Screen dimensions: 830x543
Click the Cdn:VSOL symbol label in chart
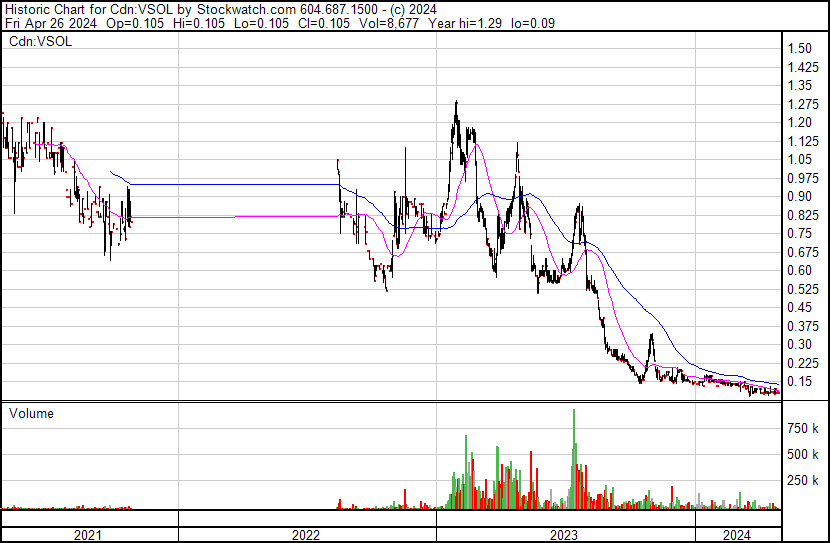pyautogui.click(x=38, y=41)
